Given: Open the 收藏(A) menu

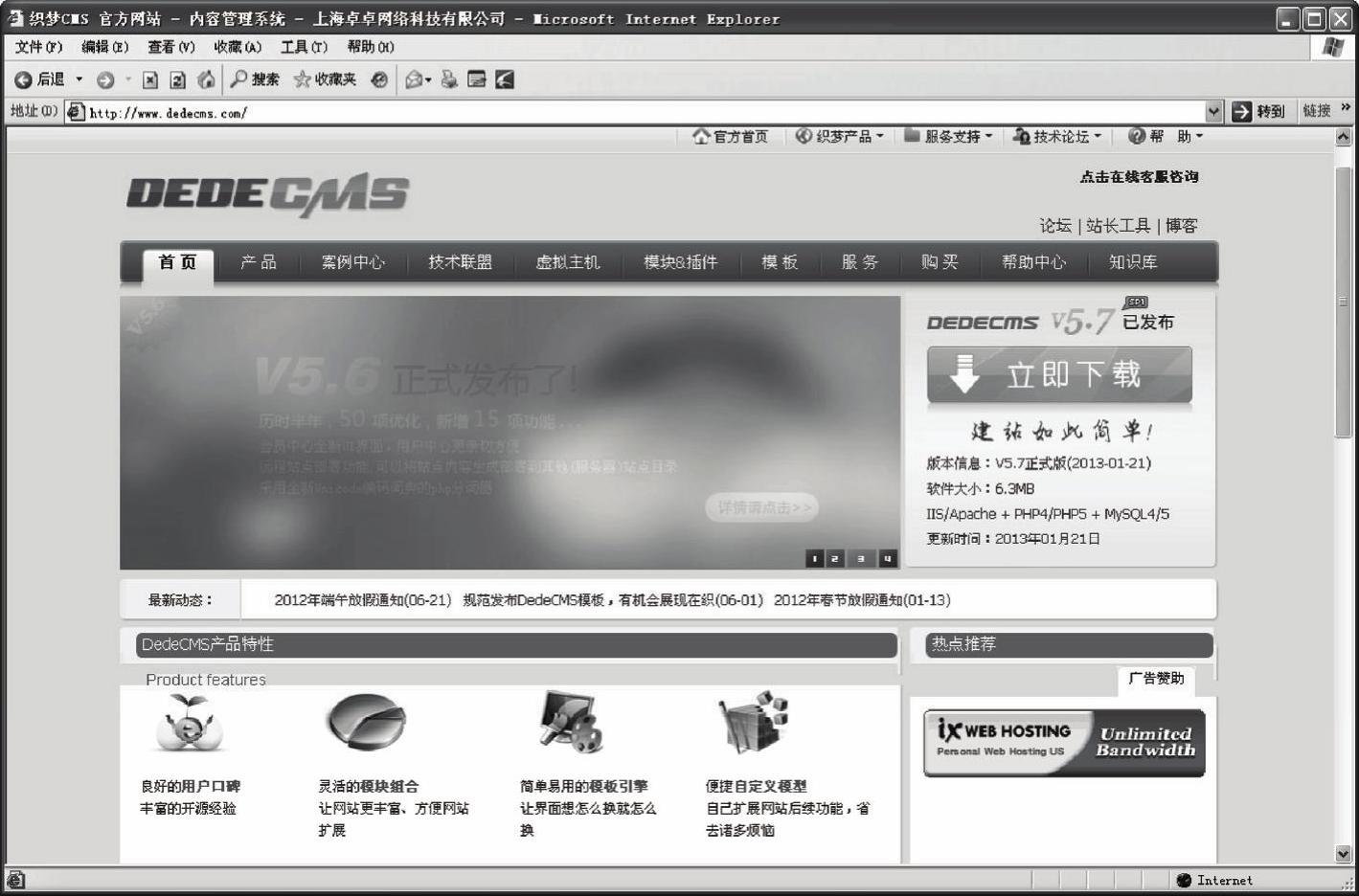Looking at the screenshot, I should coord(238,46).
